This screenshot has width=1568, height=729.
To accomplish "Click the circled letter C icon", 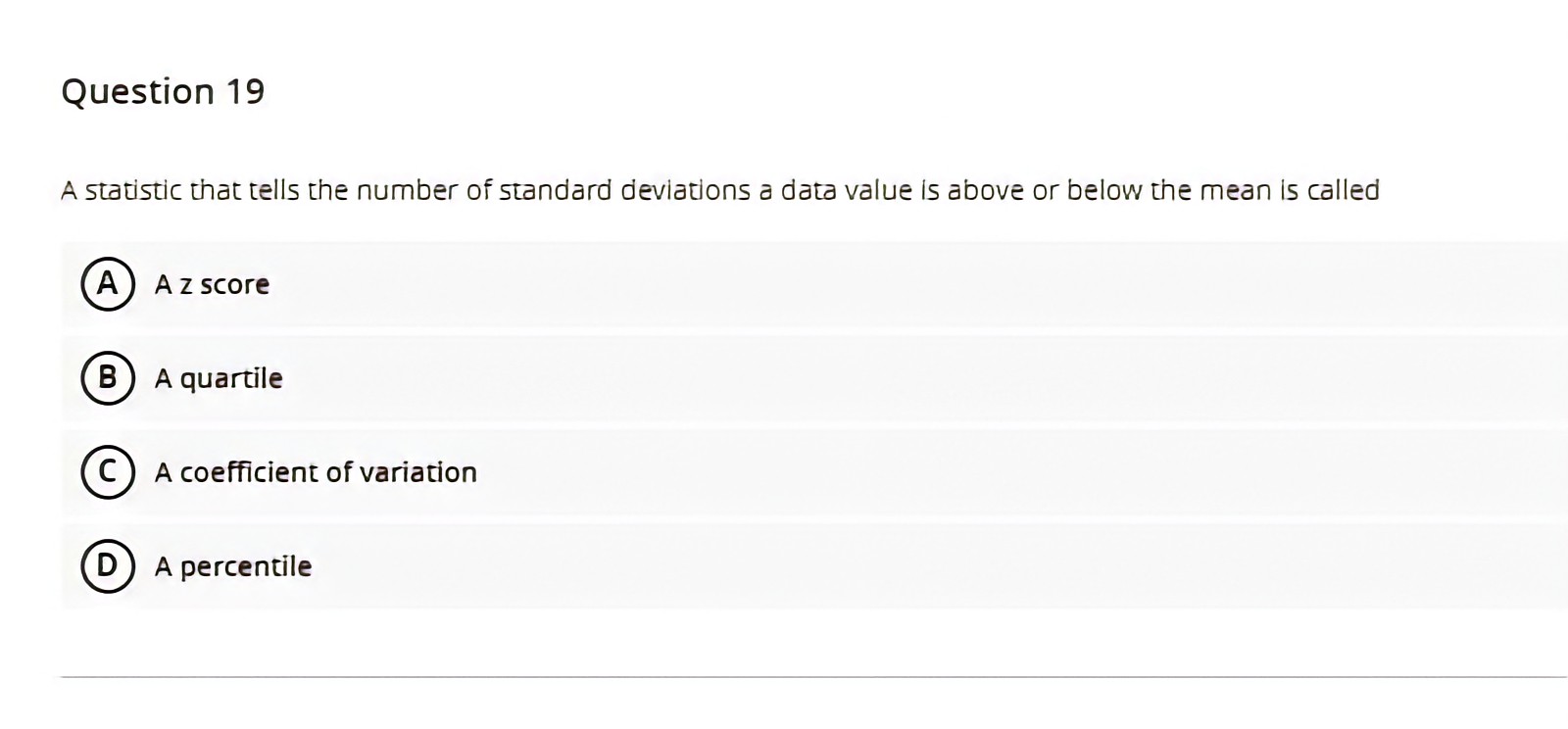I will tap(108, 472).
